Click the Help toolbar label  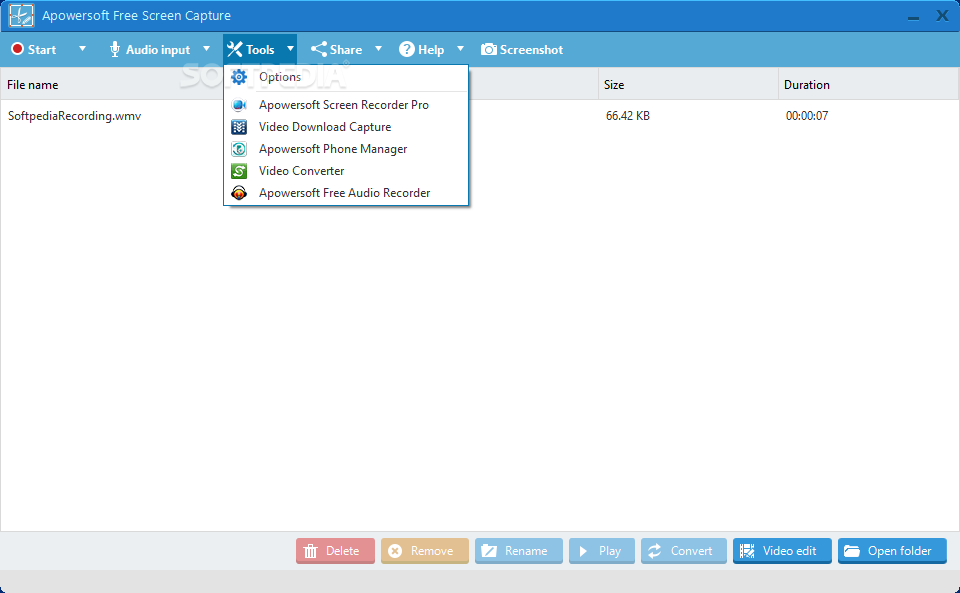431,50
